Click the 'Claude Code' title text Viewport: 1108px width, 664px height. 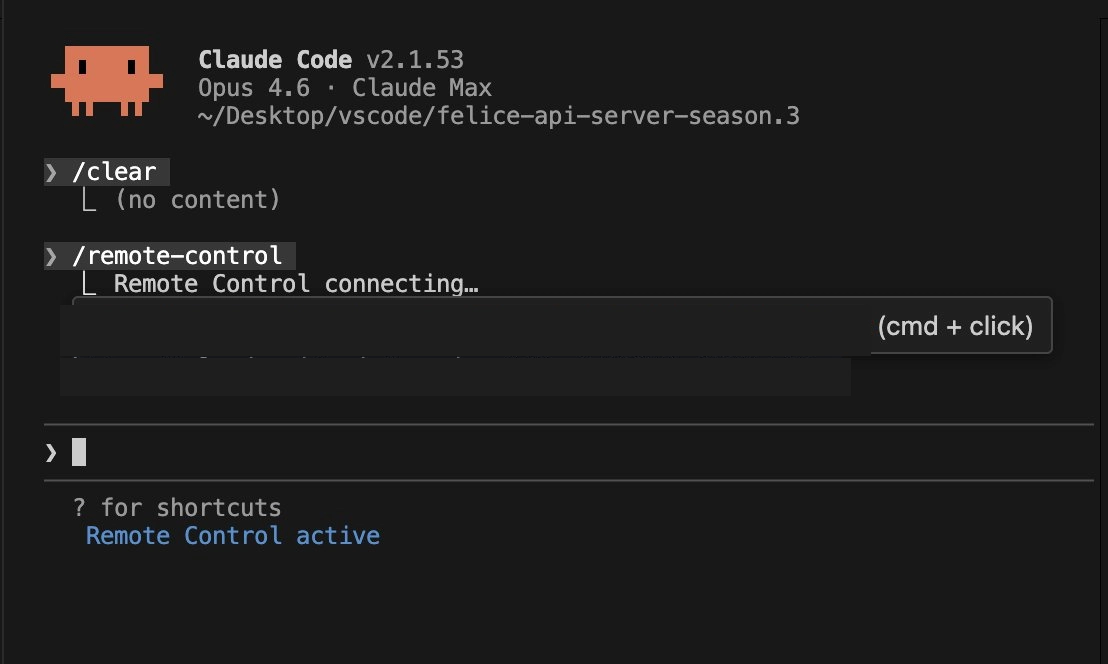click(x=275, y=59)
